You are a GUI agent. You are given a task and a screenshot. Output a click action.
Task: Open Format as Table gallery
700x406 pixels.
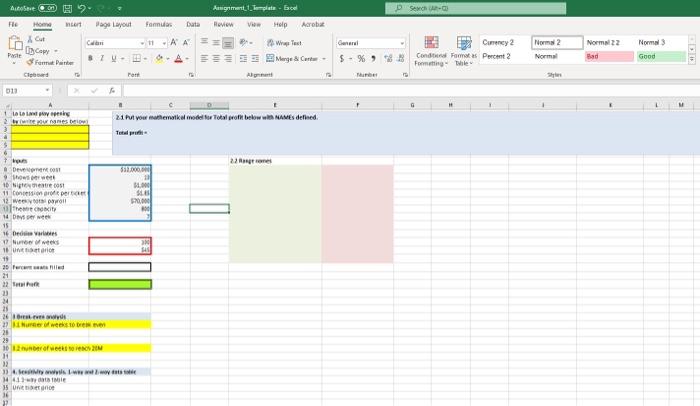click(x=464, y=51)
